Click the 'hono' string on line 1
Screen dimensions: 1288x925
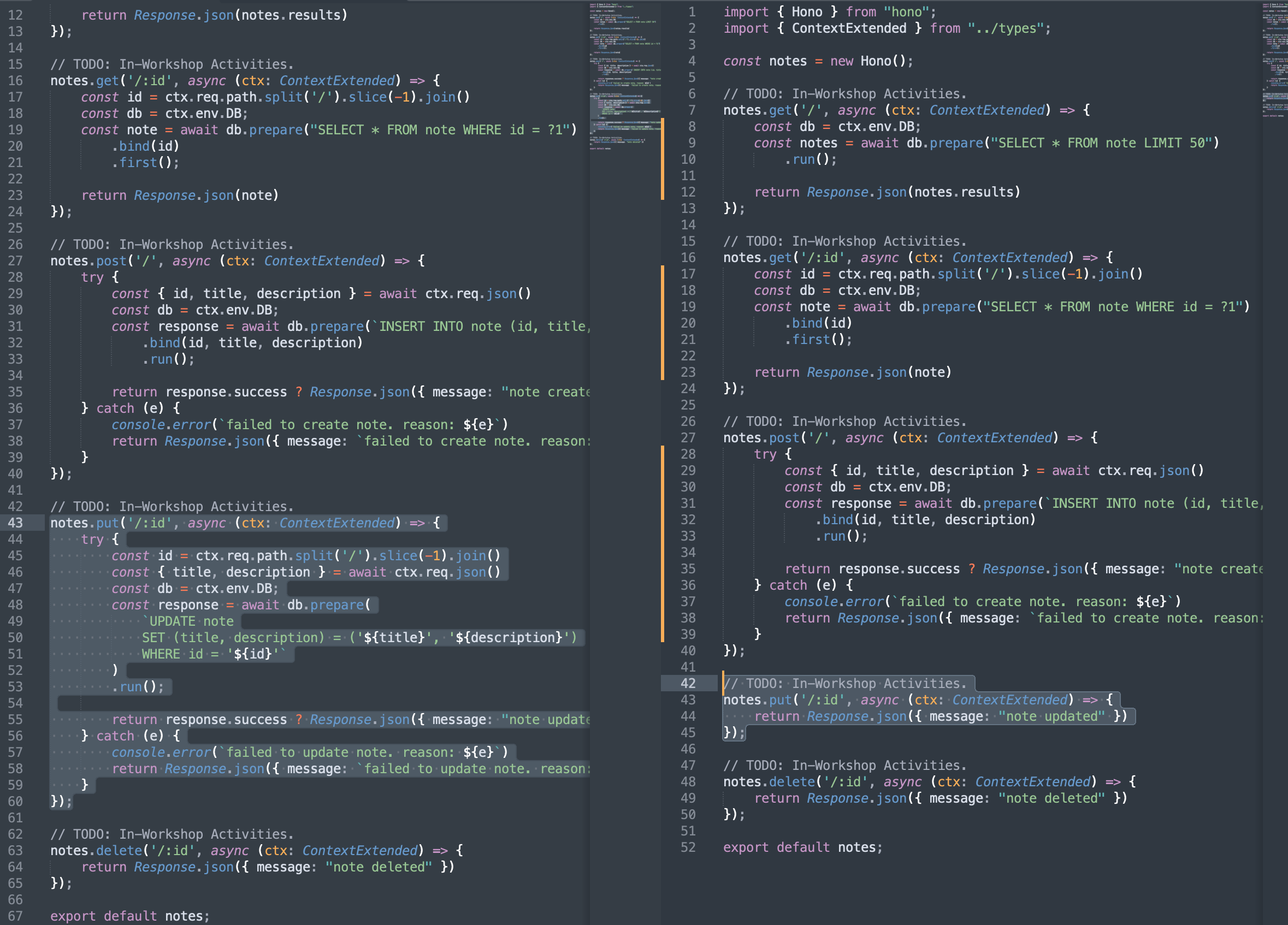pos(907,11)
